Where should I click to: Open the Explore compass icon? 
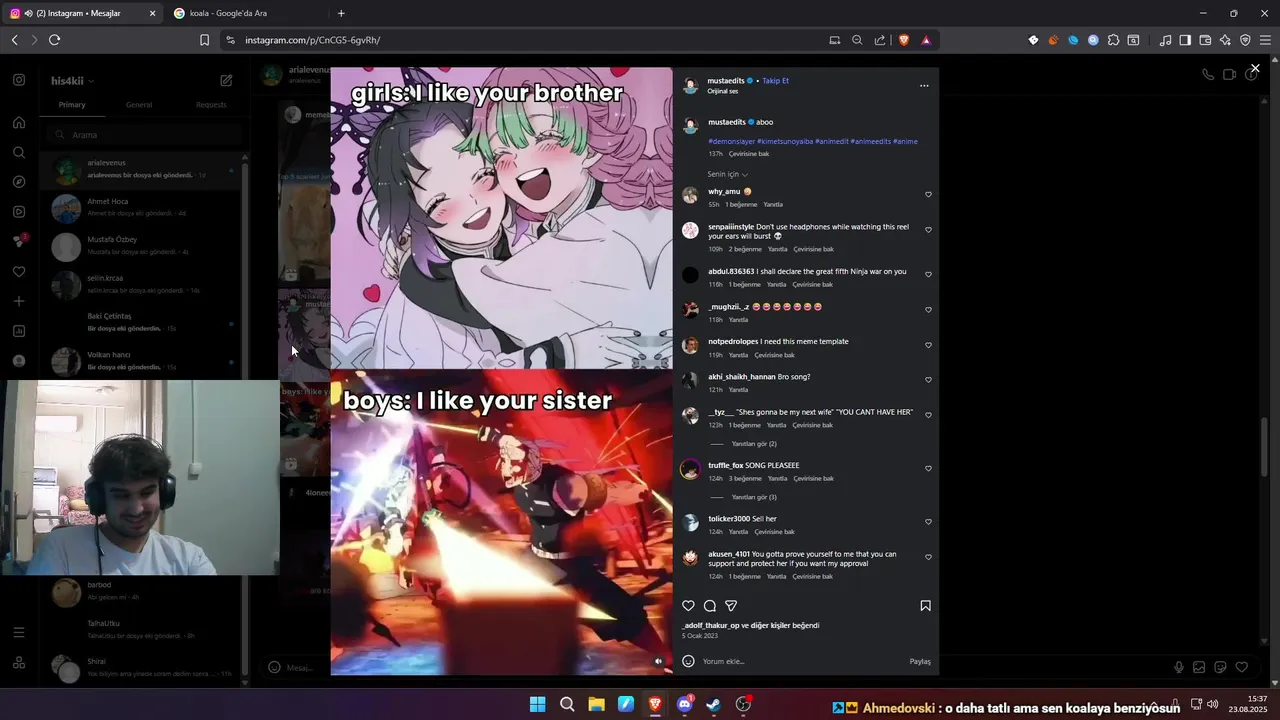19,182
